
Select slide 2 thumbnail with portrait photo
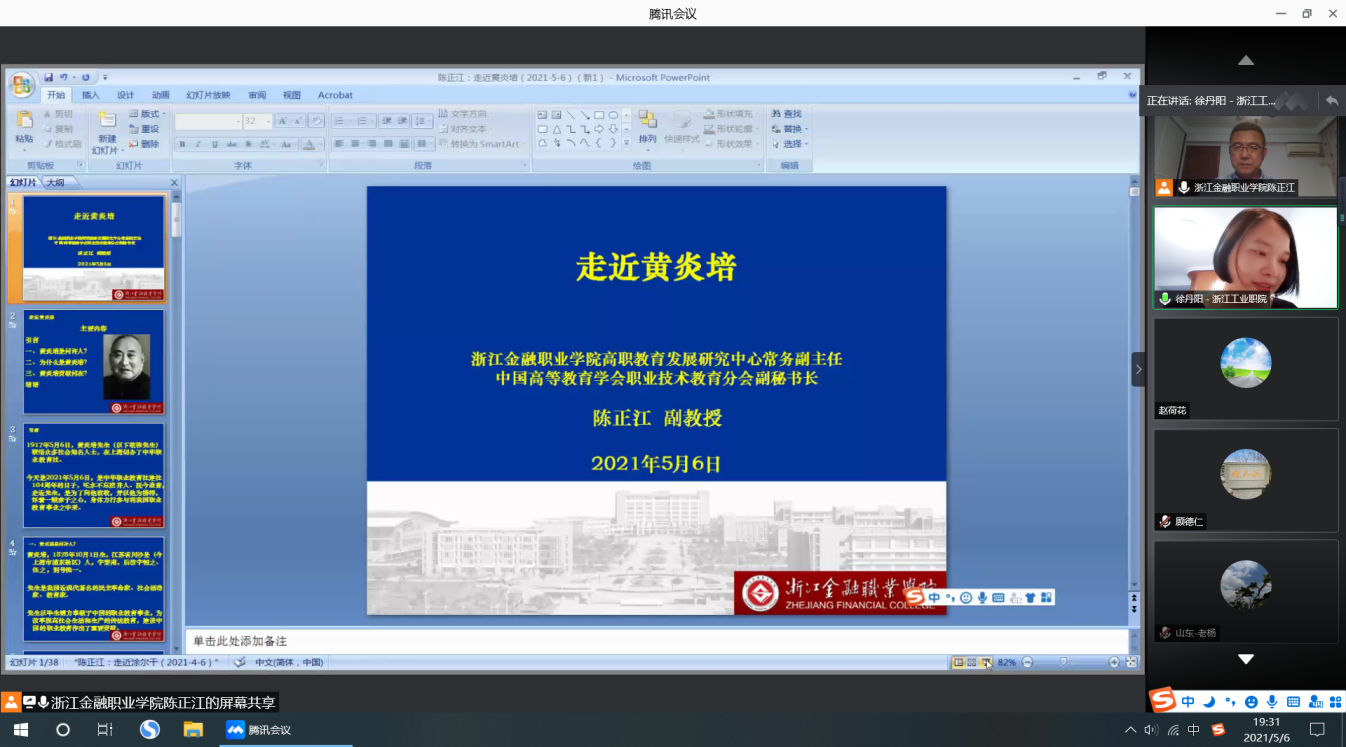click(93, 361)
